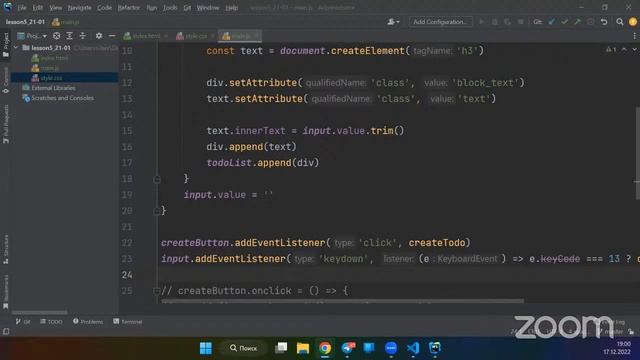Click the editor horizontal scrollbar
640x360 pixels.
click(x=342, y=301)
